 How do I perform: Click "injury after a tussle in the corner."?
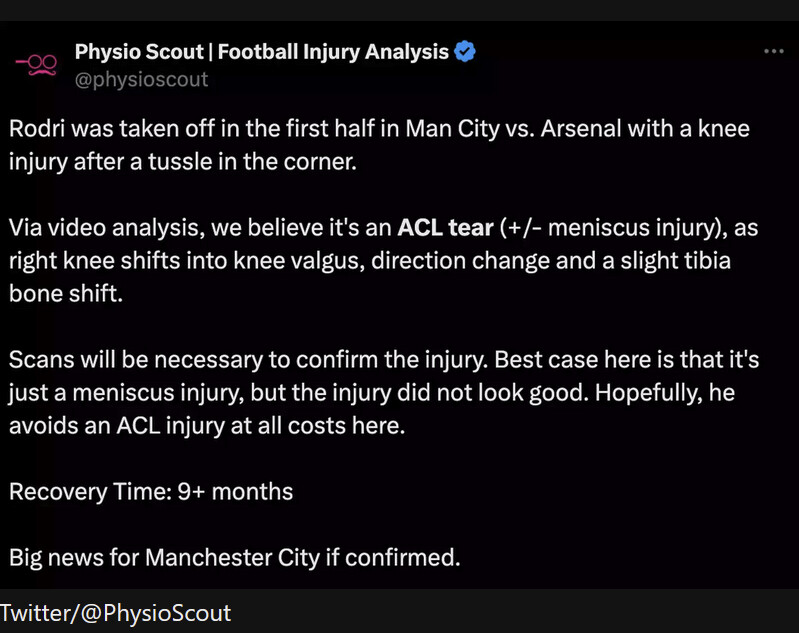click(183, 162)
